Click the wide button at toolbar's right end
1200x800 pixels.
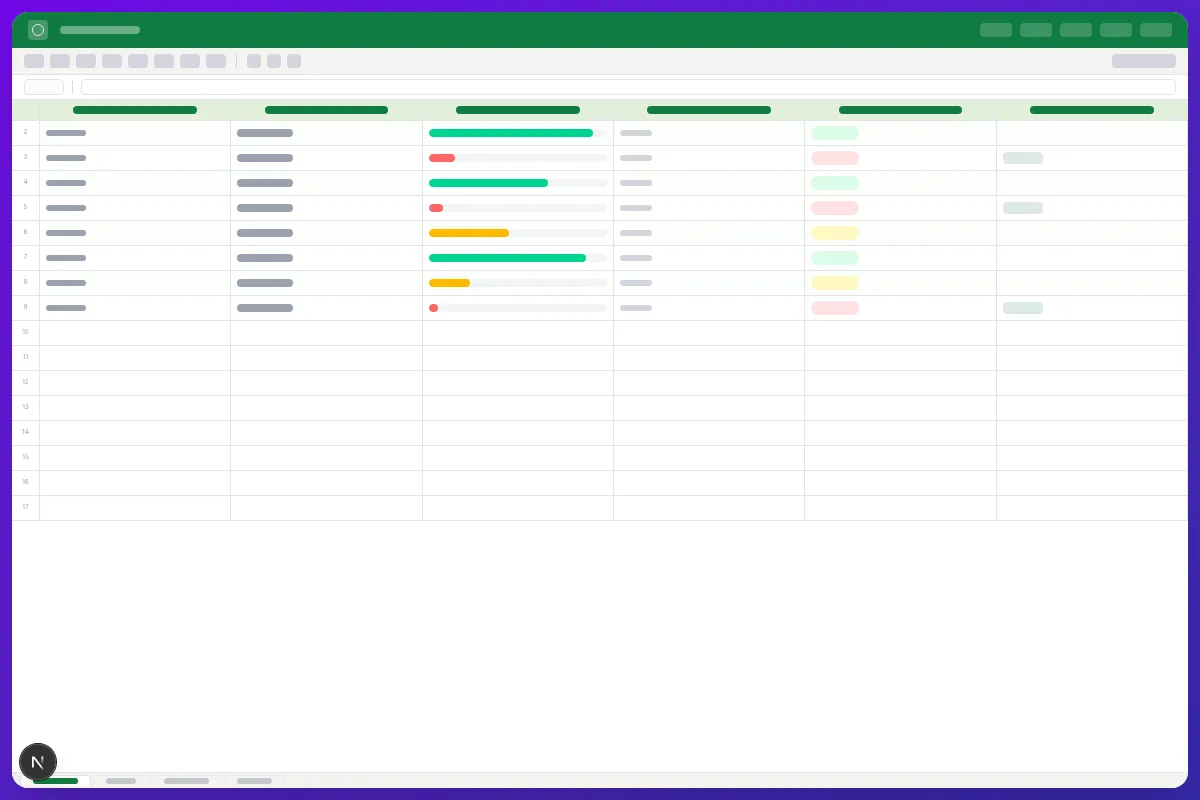(1144, 61)
